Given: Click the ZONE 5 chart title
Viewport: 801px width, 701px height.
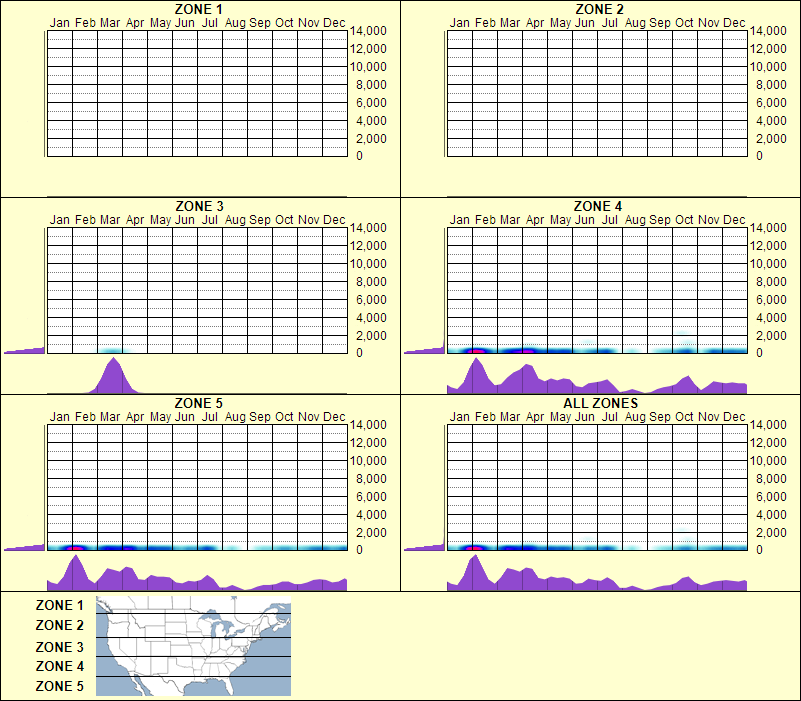Looking at the screenshot, I should pyautogui.click(x=198, y=403).
